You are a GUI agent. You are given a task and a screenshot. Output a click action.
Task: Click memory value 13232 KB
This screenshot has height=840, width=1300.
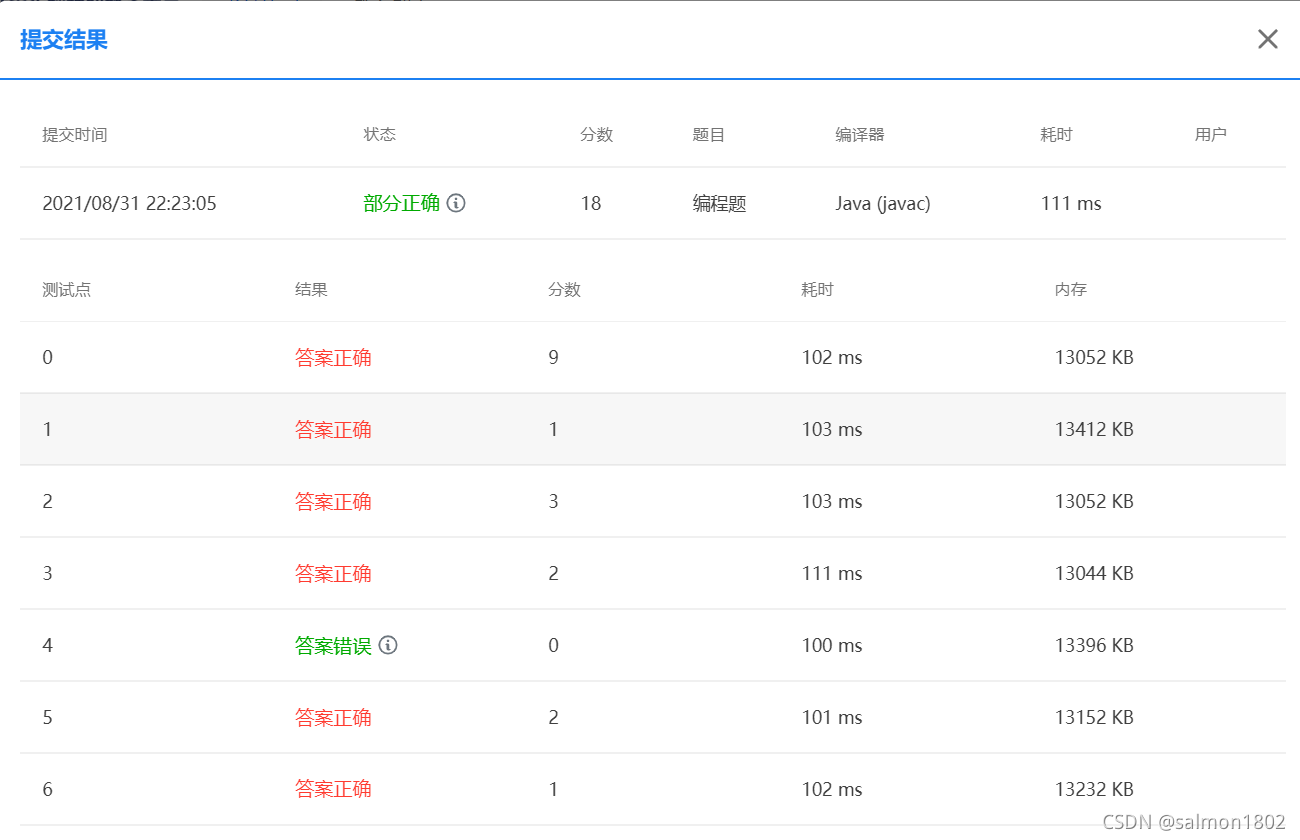click(x=1094, y=789)
